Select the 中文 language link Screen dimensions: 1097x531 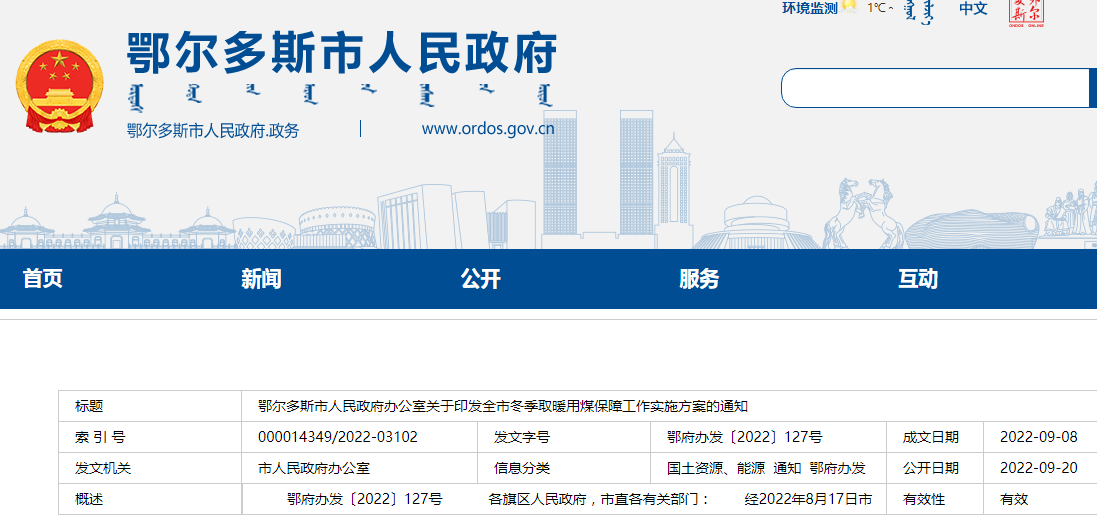[973, 8]
